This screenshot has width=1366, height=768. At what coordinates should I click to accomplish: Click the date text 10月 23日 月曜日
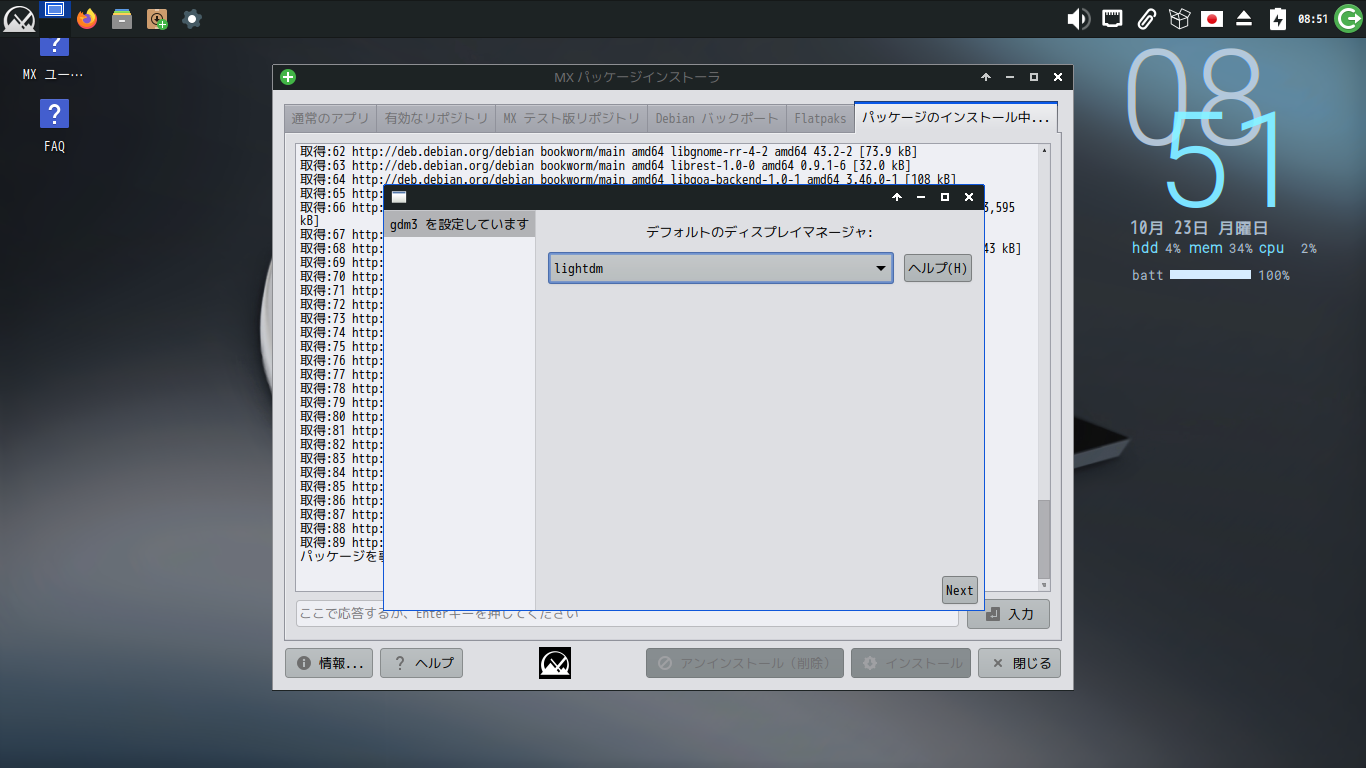point(1199,228)
